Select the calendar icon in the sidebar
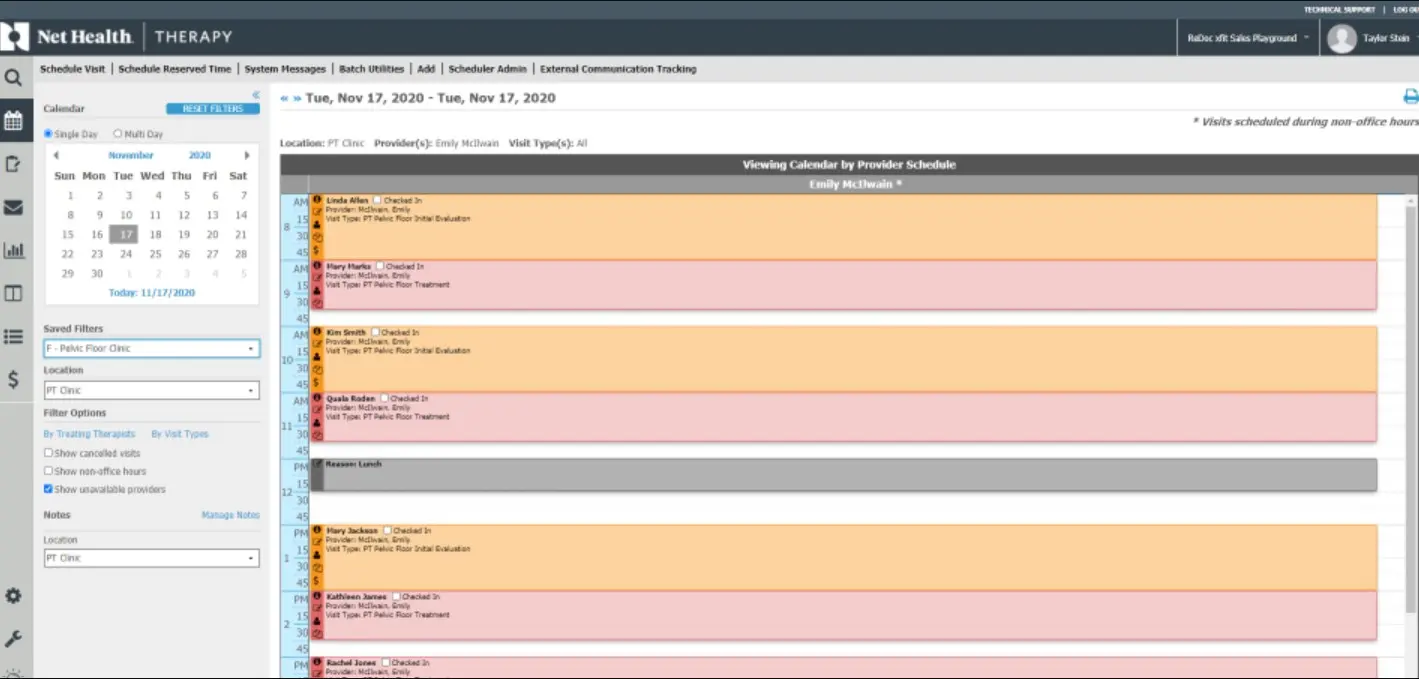The image size is (1419, 679). click(14, 119)
